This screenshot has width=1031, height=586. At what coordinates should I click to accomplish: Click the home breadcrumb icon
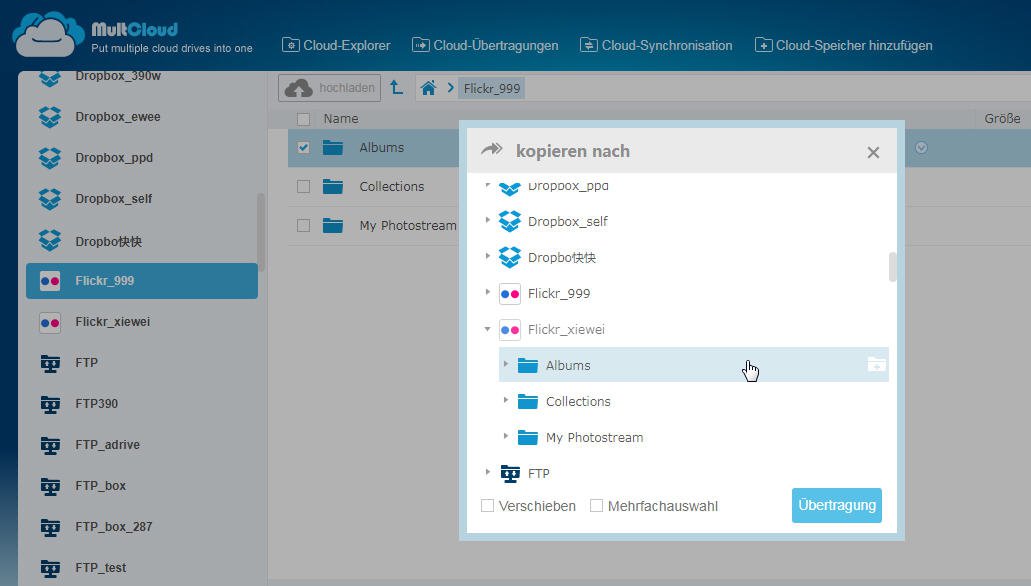point(428,88)
